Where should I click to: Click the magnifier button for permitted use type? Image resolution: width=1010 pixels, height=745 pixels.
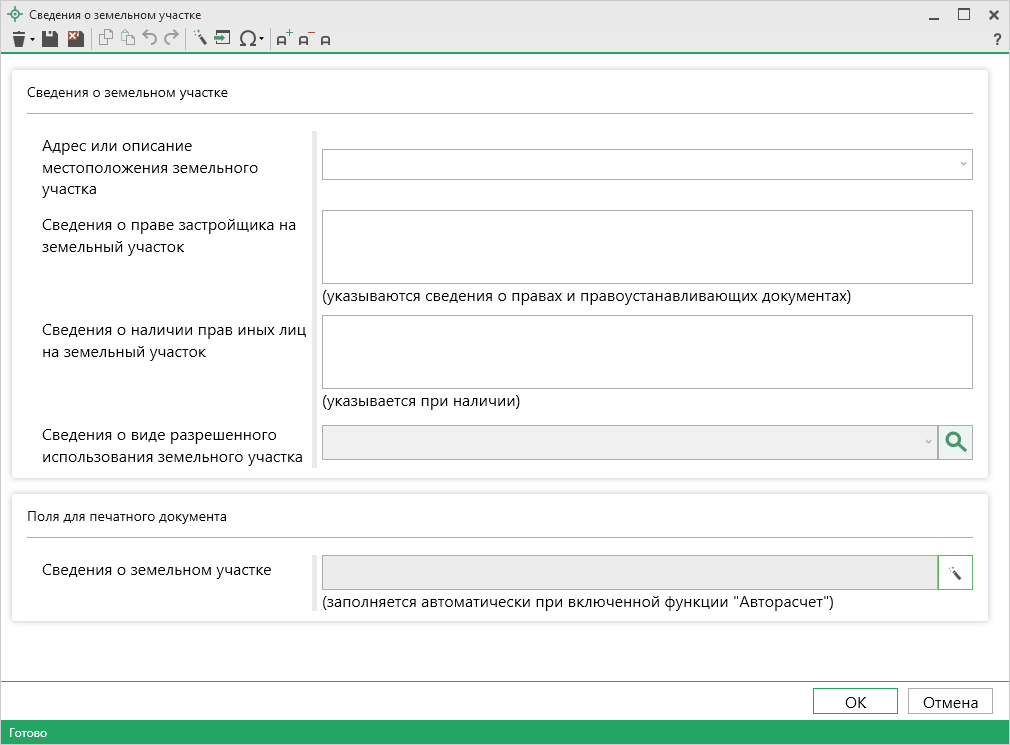click(955, 442)
